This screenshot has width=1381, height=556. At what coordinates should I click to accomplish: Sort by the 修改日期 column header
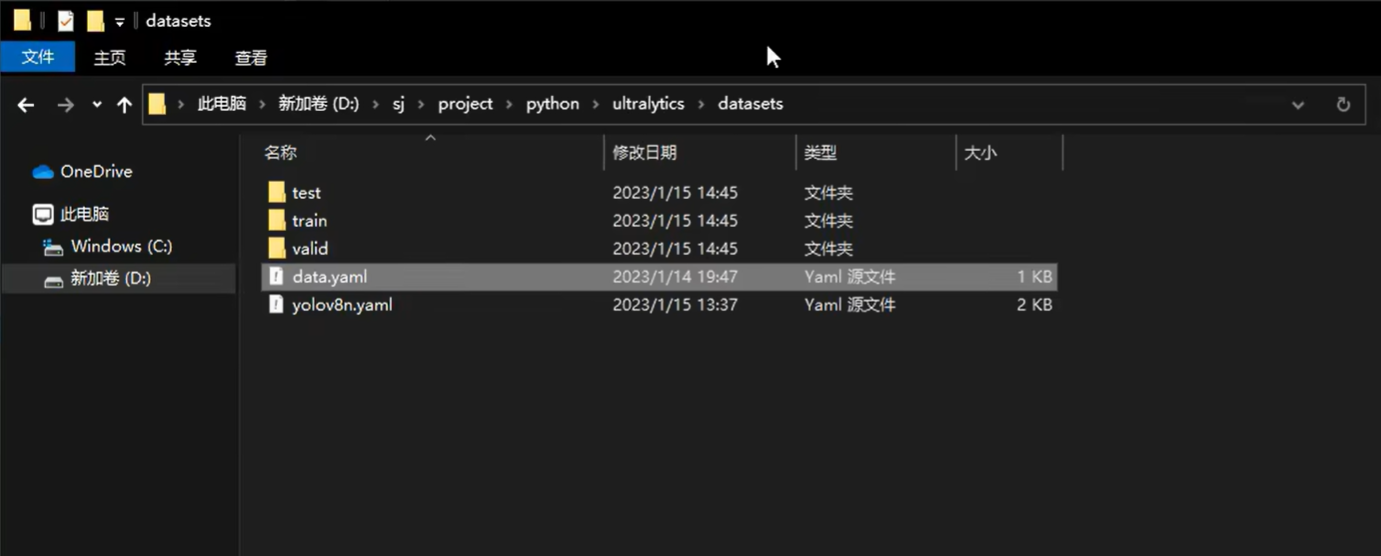[700, 152]
